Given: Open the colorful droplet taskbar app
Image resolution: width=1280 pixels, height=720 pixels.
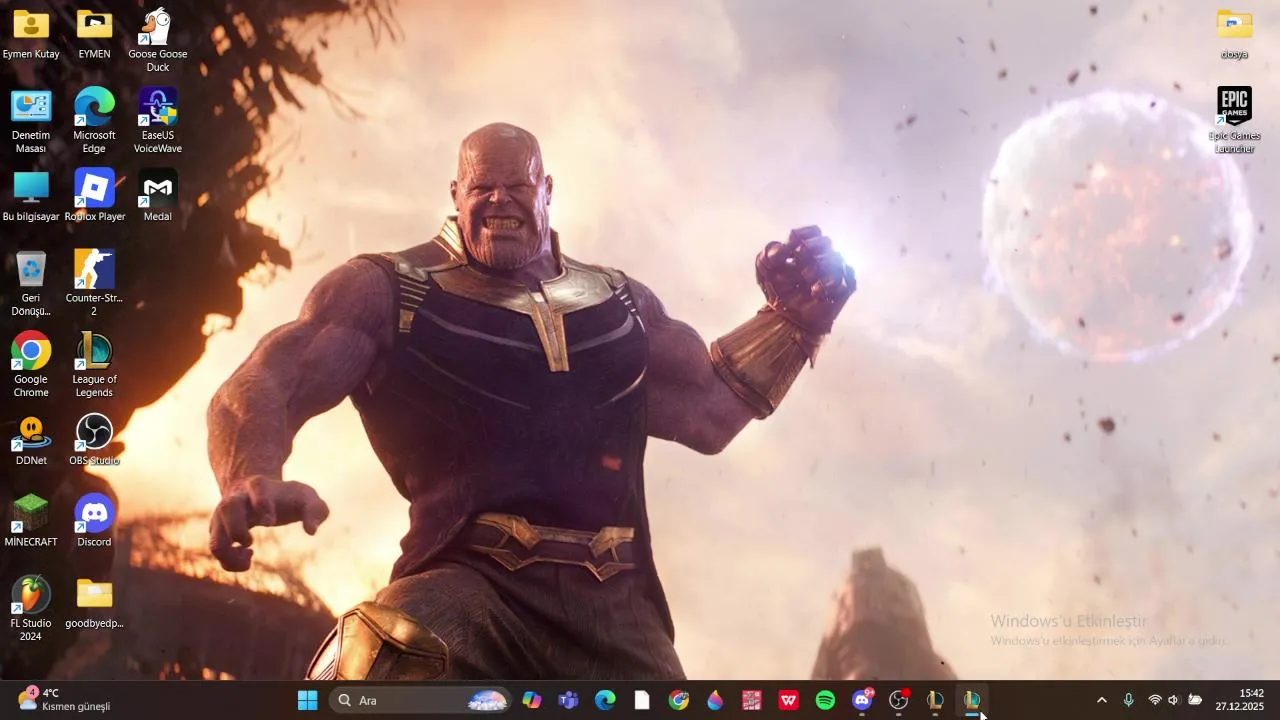Looking at the screenshot, I should click(x=715, y=700).
